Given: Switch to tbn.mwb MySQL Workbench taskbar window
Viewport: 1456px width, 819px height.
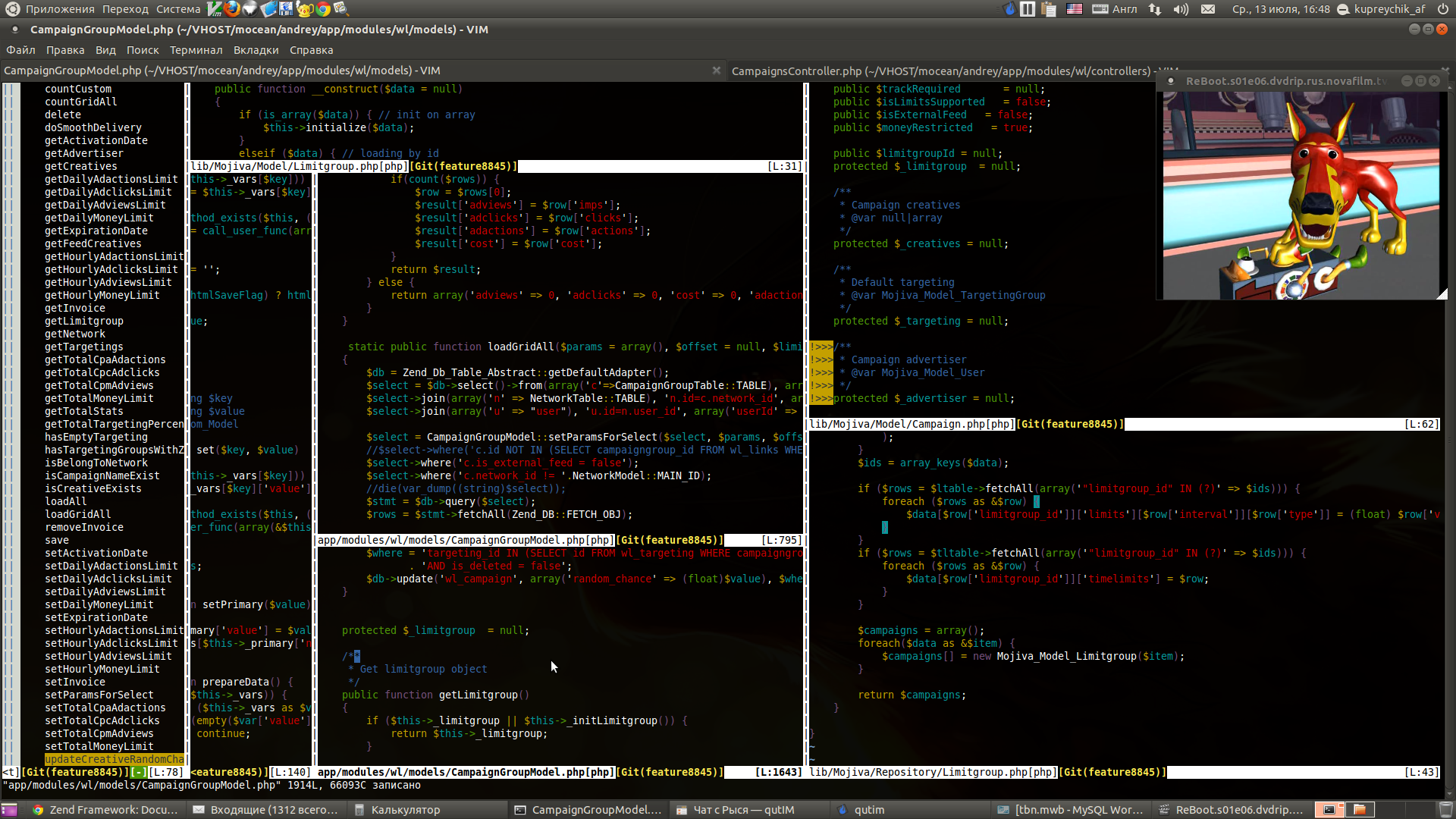Looking at the screenshot, I should coord(1071,810).
